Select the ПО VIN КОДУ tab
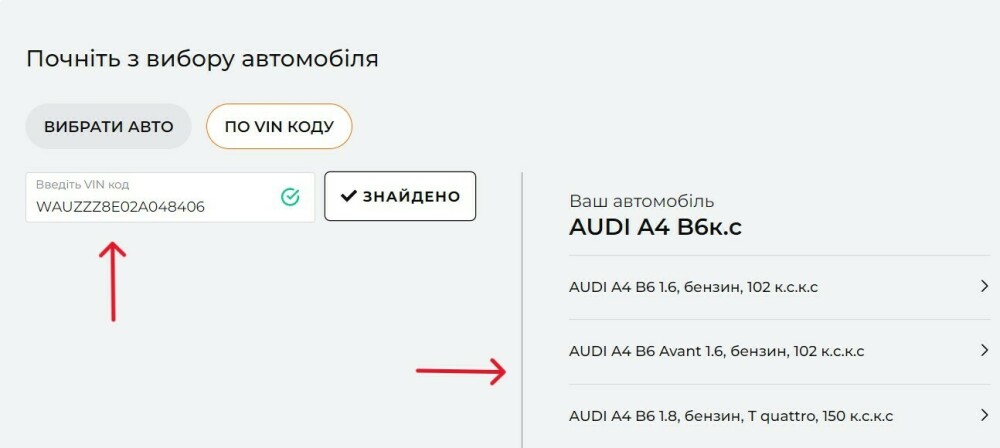This screenshot has height=448, width=1000. 279,126
